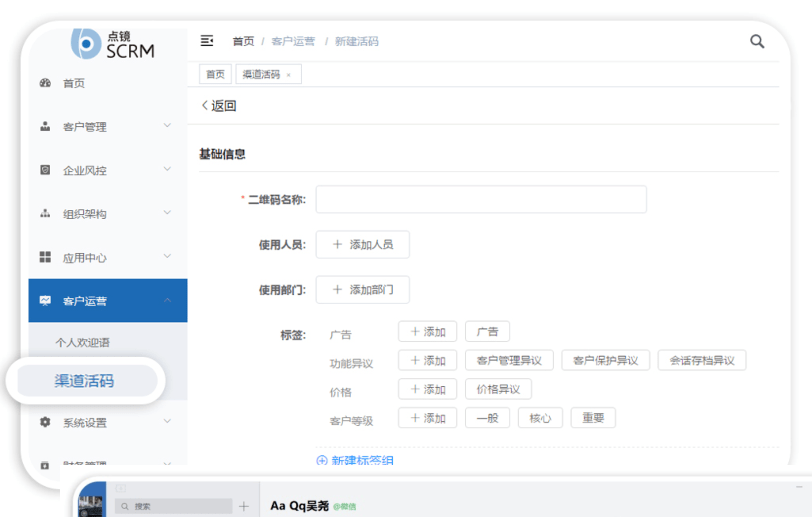The width and height of the screenshot is (812, 517).
Task: Toggle the 一般 tag chip
Action: [487, 418]
